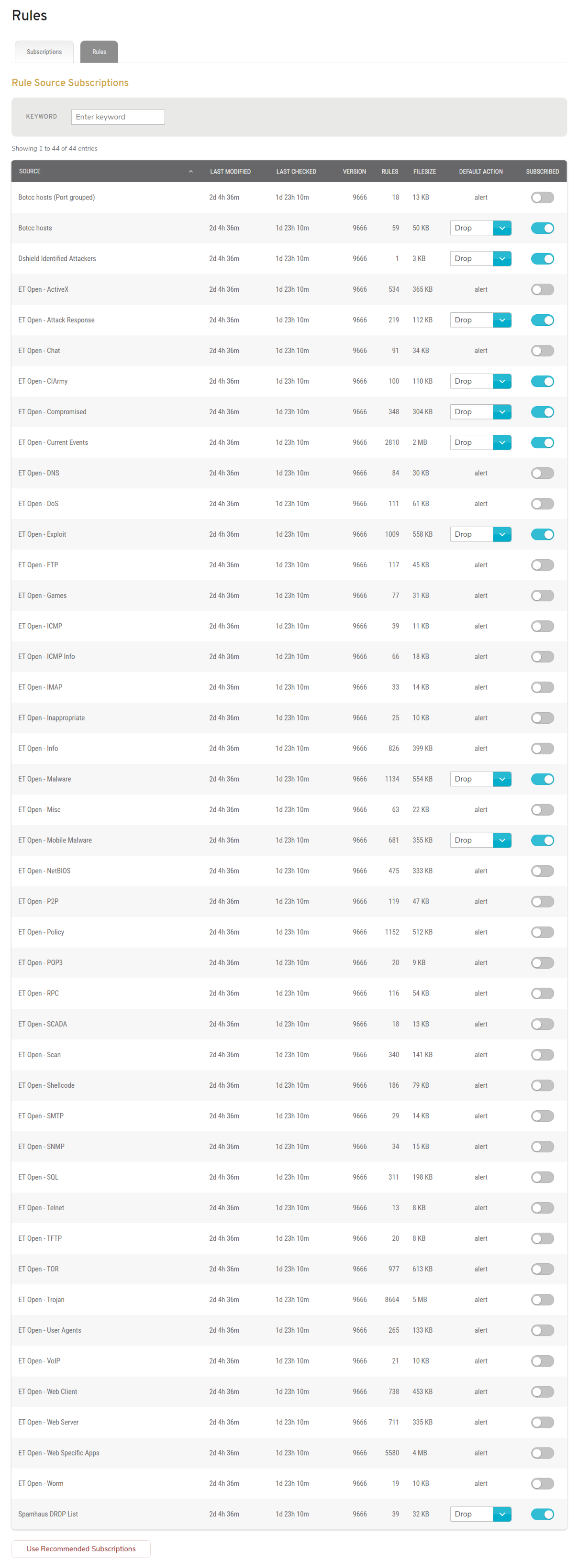
Task: Sort table by Source column arrow
Action: 190,172
